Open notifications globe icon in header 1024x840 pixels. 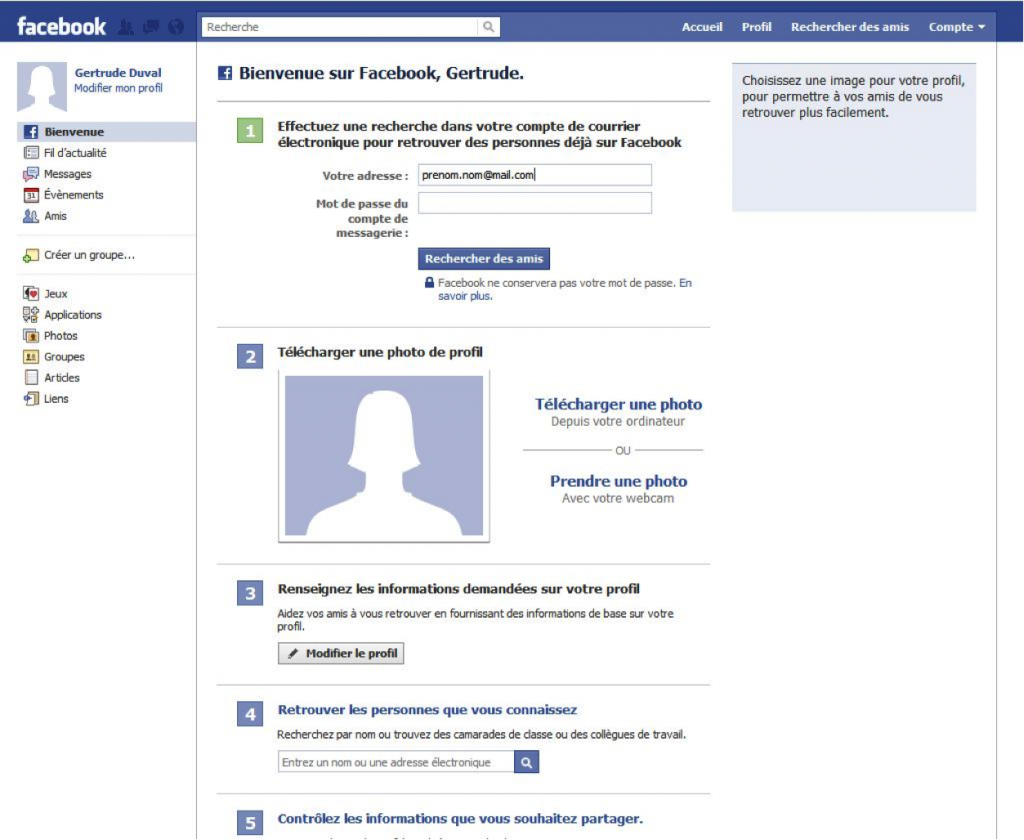coord(176,27)
